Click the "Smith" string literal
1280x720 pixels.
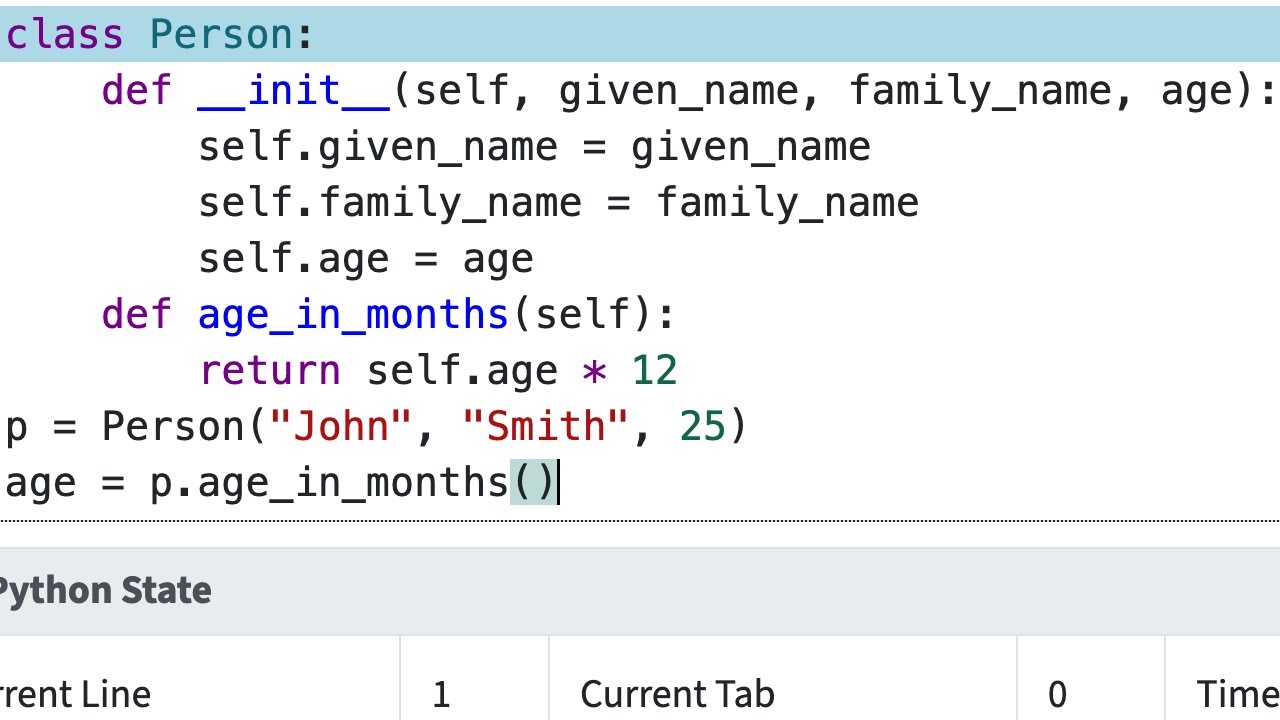coord(546,427)
